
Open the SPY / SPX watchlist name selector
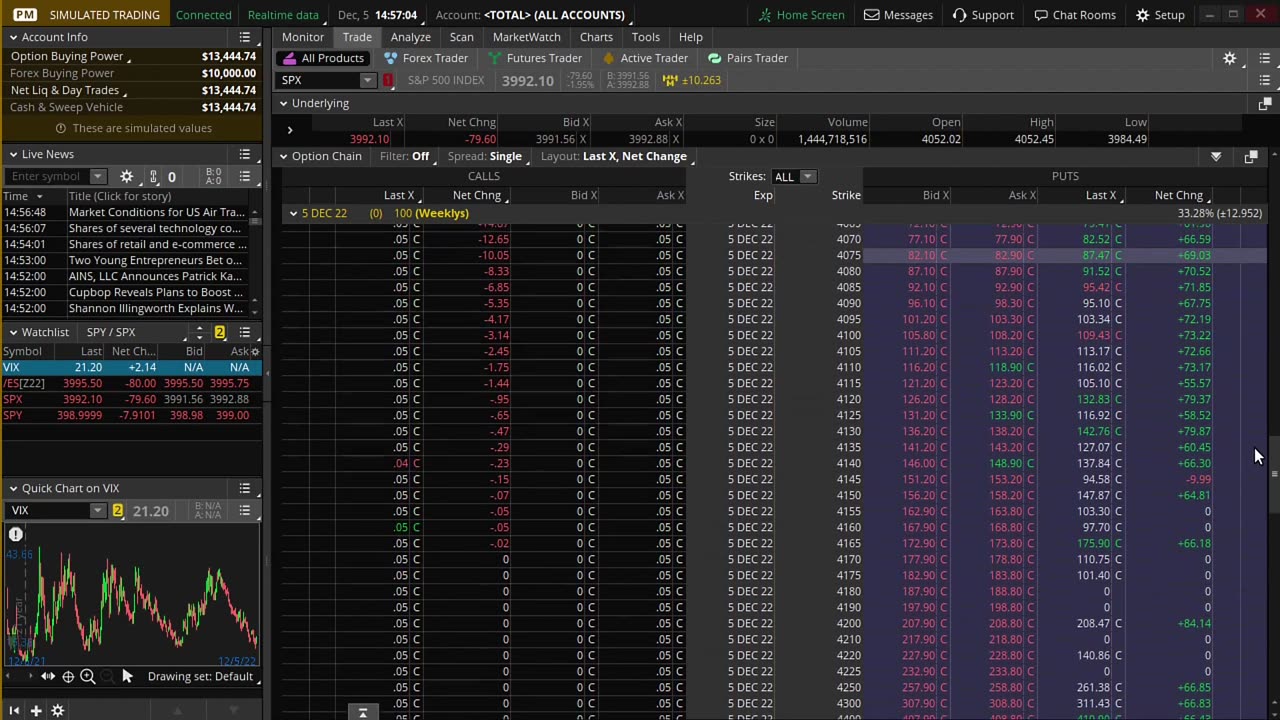111,332
